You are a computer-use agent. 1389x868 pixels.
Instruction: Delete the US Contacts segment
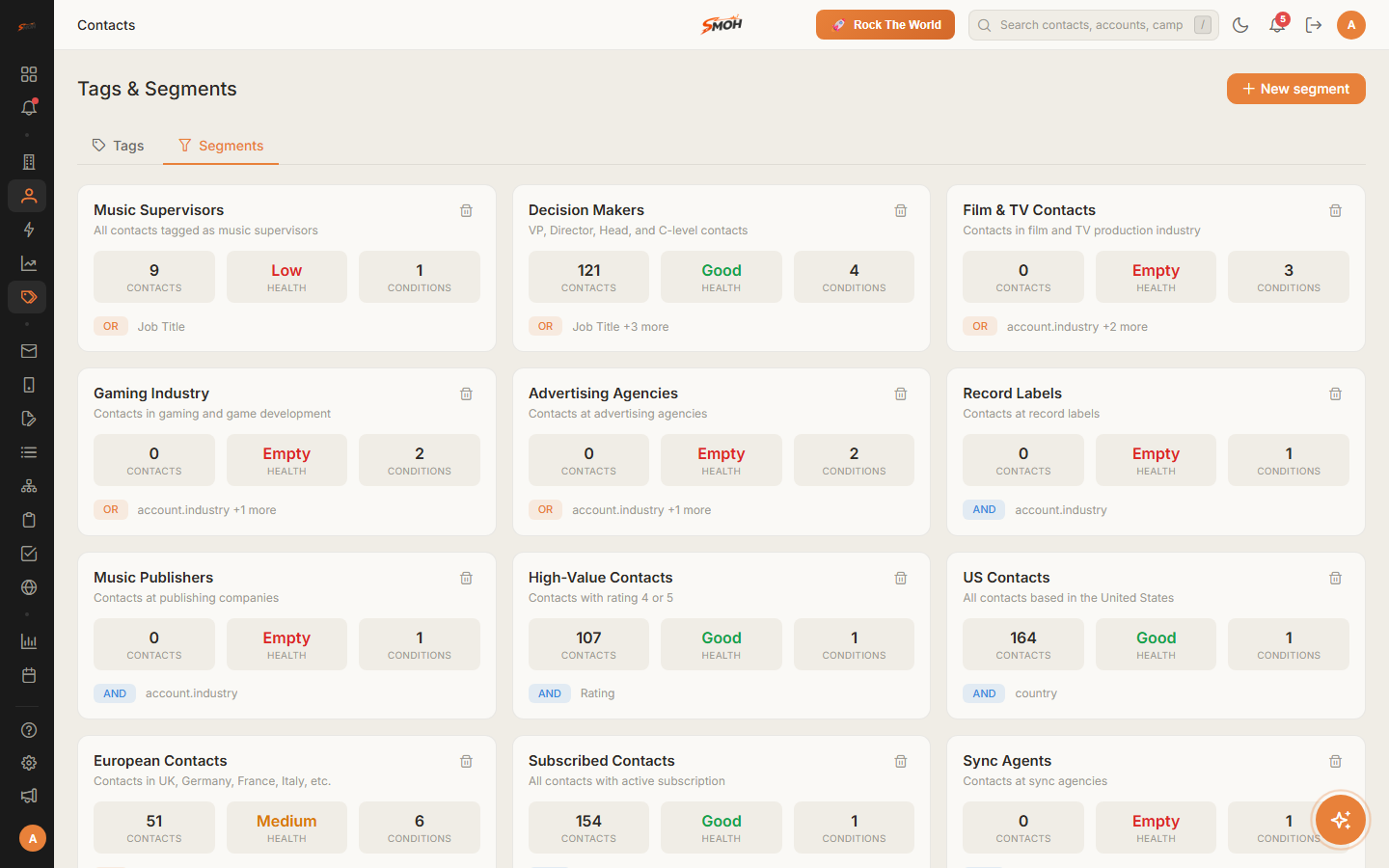[x=1336, y=578]
